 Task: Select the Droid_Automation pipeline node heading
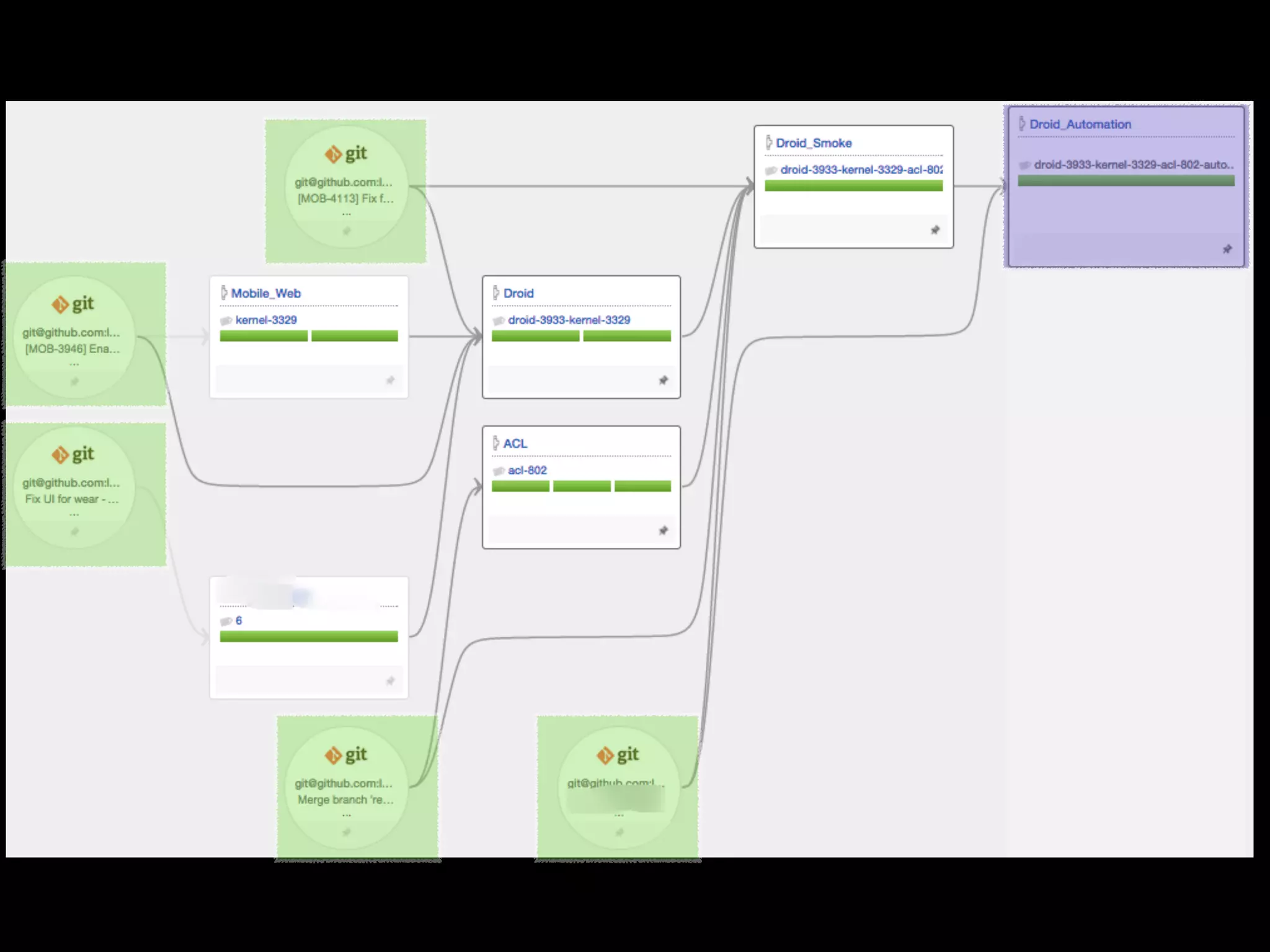(1080, 124)
